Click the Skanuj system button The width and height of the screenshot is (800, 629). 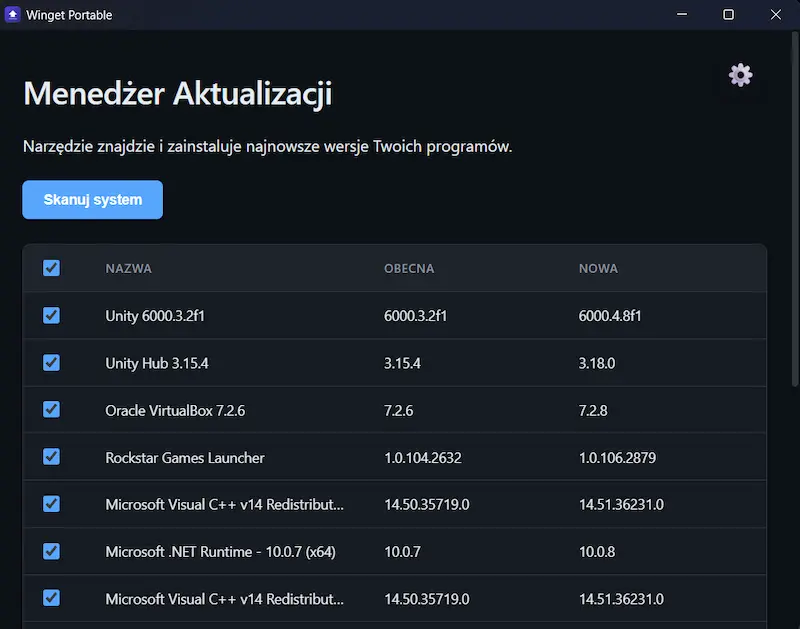tap(92, 199)
